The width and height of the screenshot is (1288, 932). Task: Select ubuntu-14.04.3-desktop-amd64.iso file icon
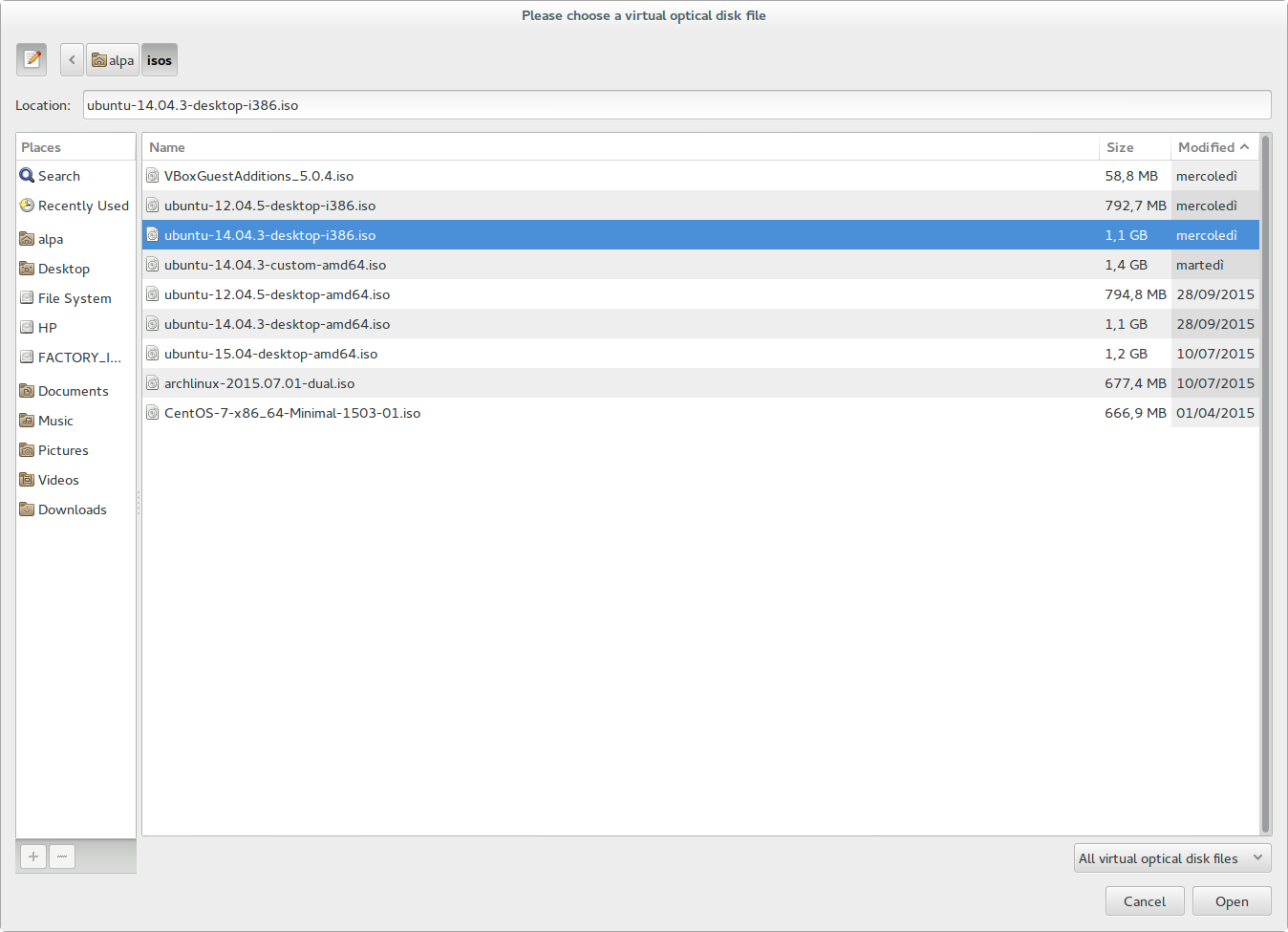click(153, 324)
